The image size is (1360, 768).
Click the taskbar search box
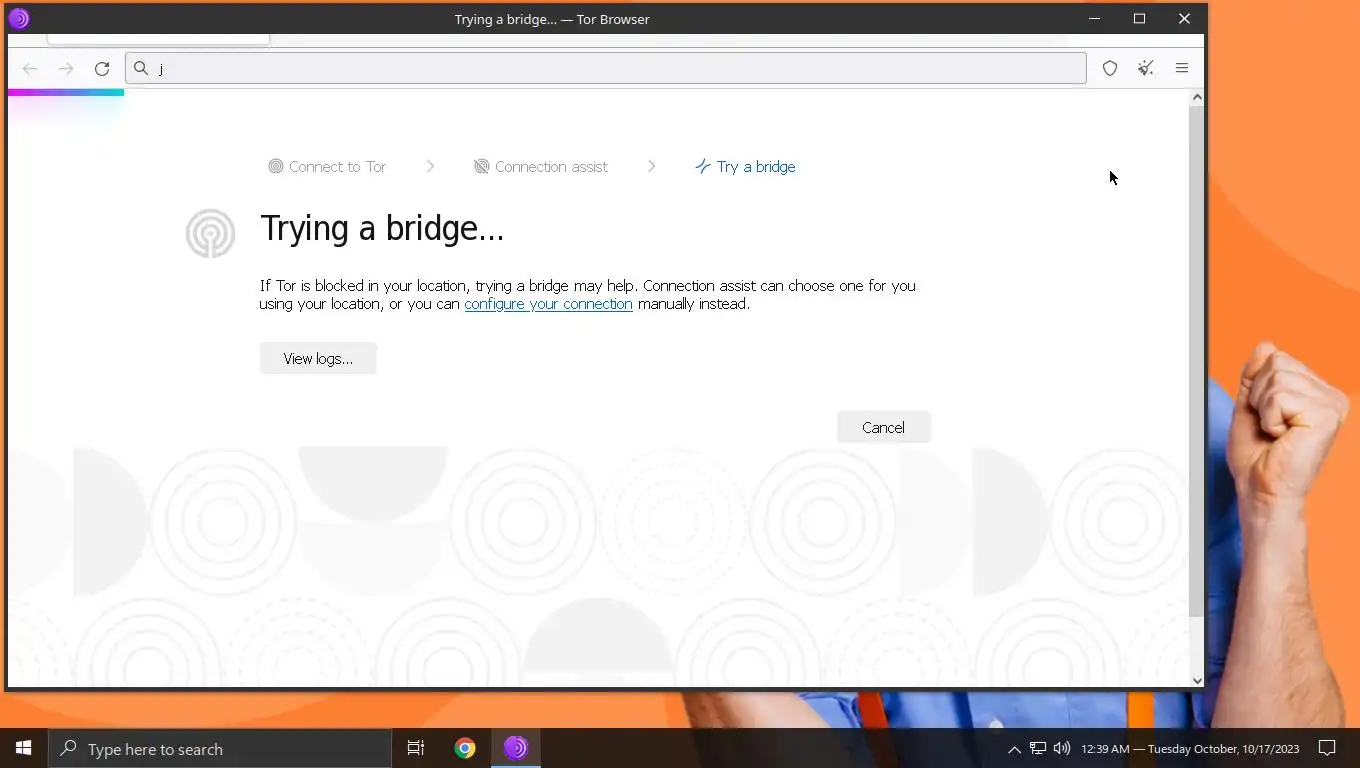[x=220, y=749]
